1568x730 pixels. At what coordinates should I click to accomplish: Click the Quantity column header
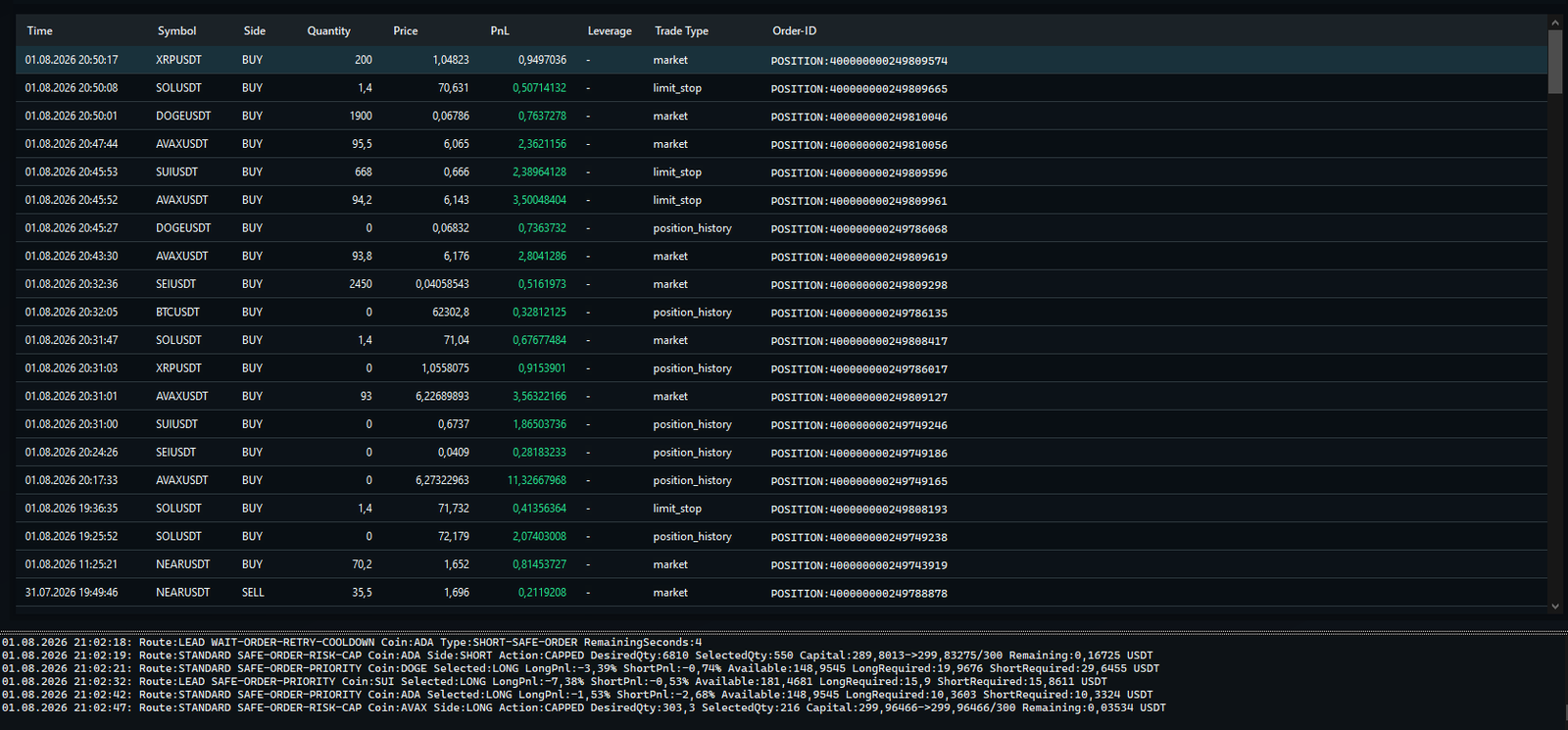(x=328, y=31)
